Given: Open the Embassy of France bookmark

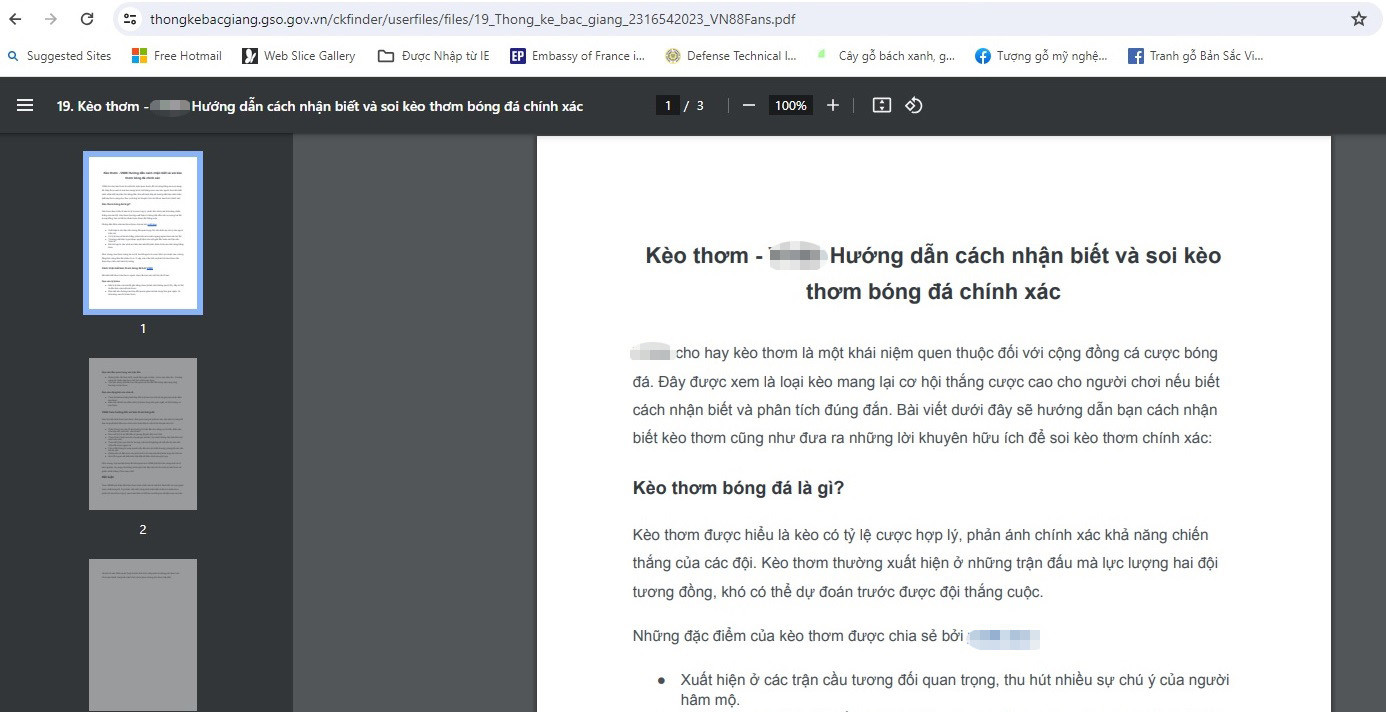Looking at the screenshot, I should pos(578,56).
